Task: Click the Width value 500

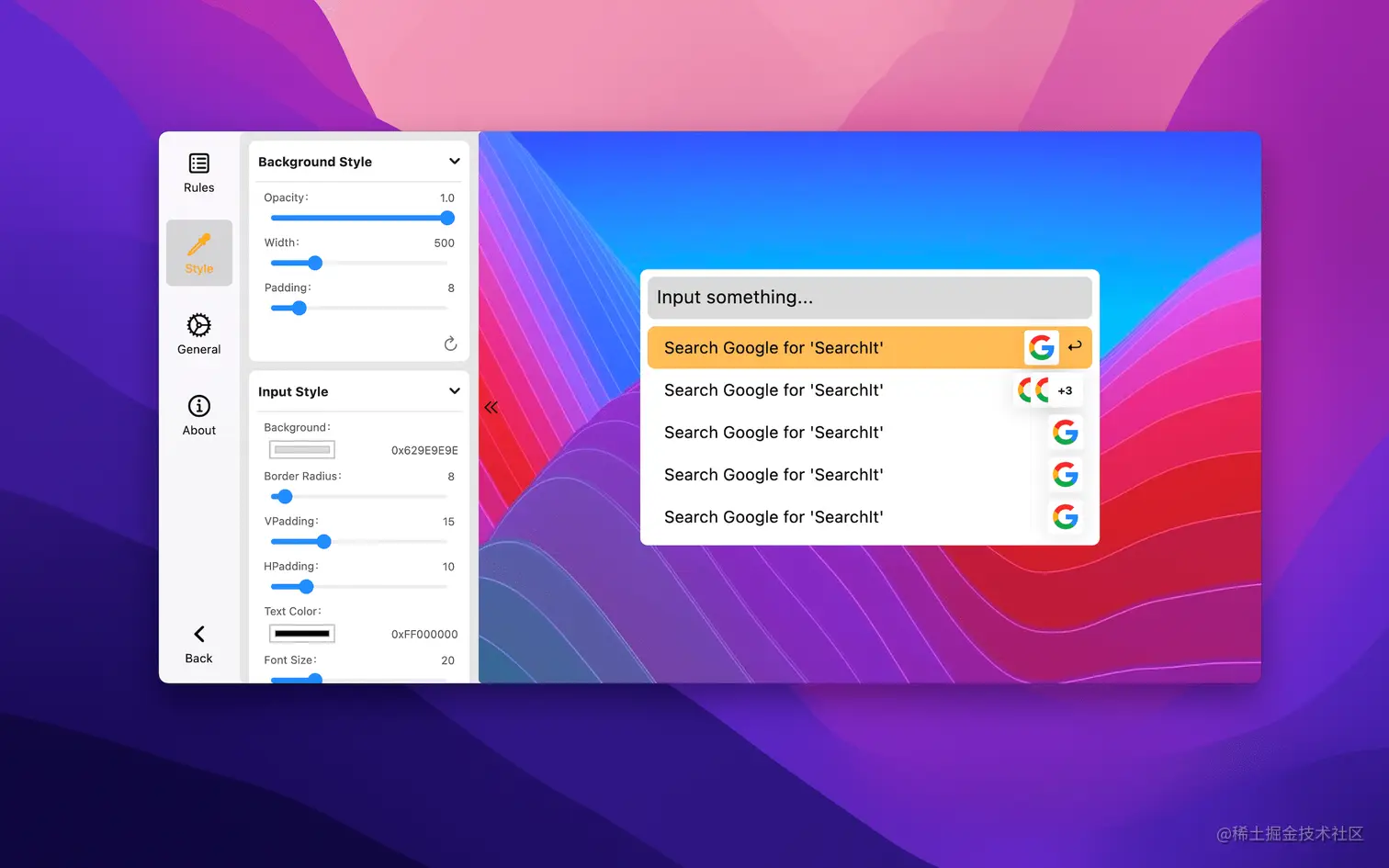Action: tap(444, 243)
